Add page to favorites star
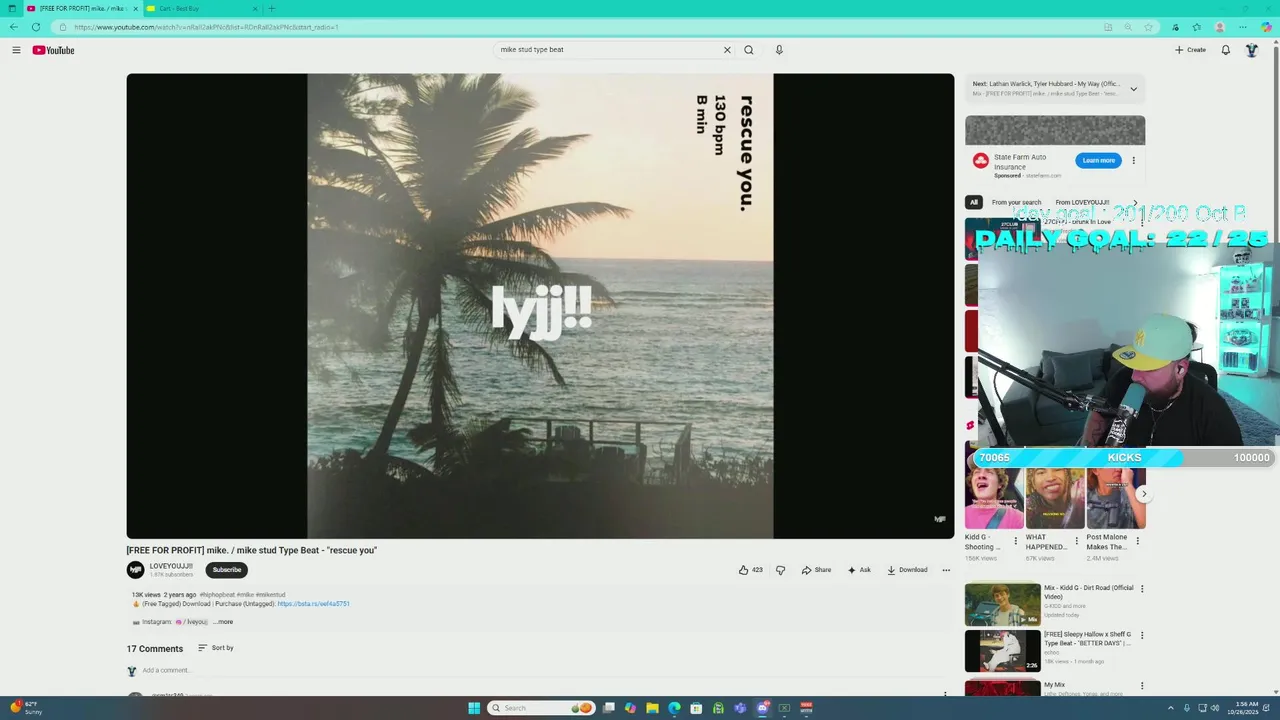 point(1149,27)
